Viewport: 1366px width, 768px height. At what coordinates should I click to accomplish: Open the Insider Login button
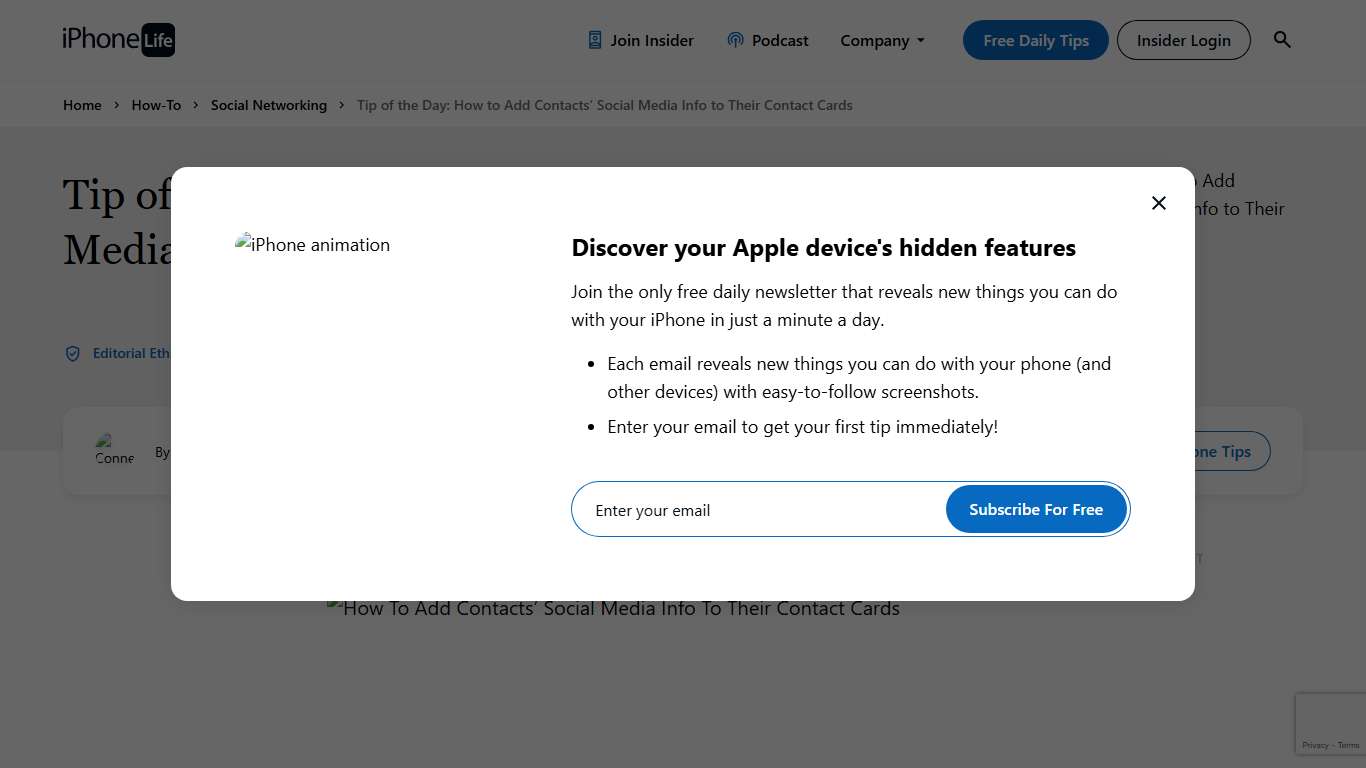[x=1183, y=40]
